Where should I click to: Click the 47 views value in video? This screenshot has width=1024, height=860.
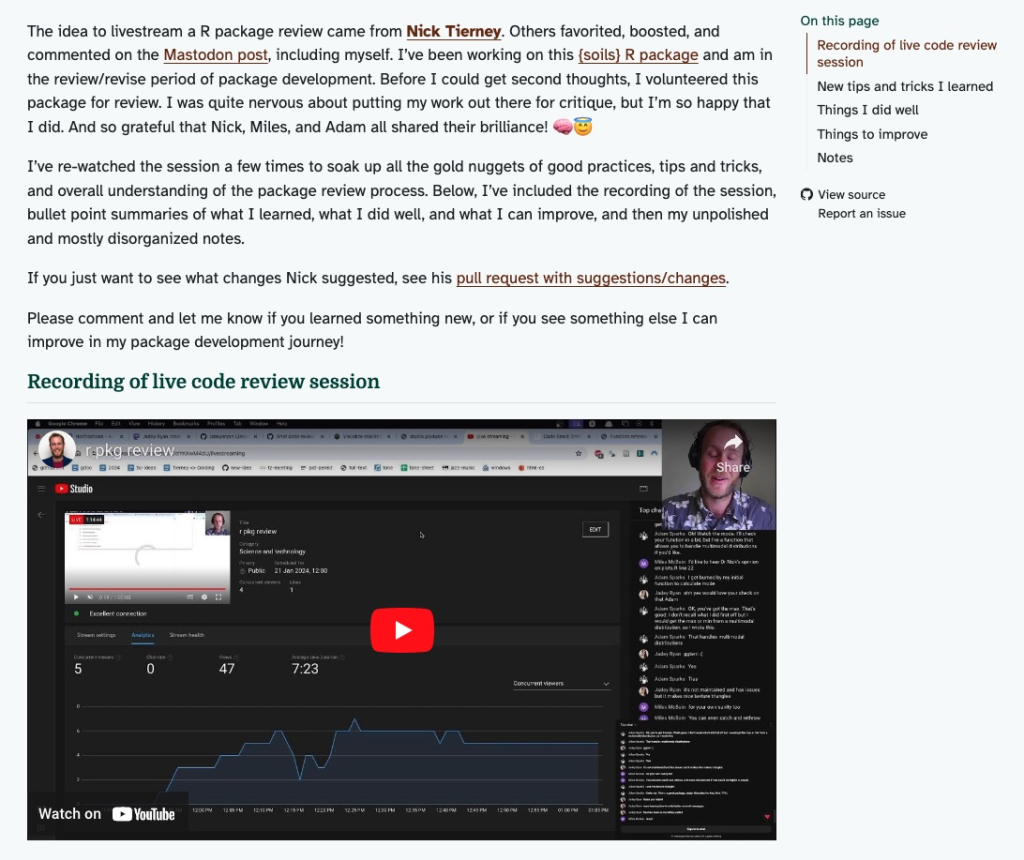tap(227, 669)
